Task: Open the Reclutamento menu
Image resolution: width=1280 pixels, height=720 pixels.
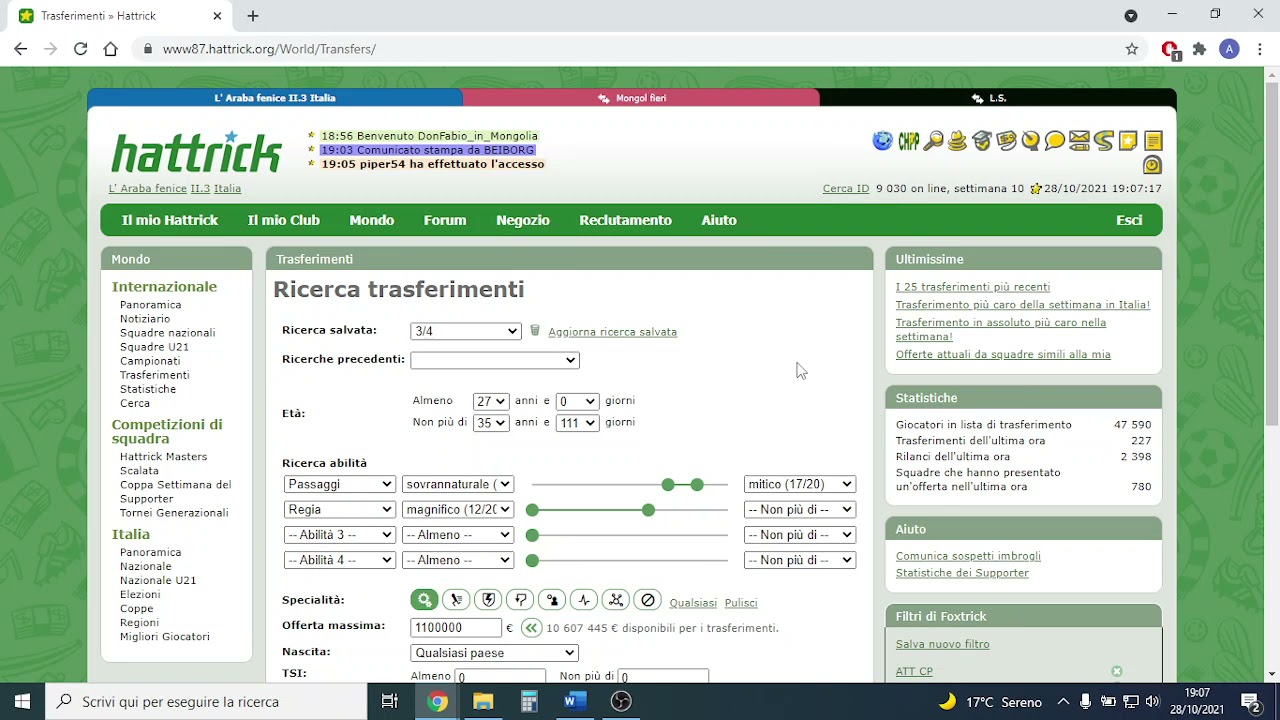Action: tap(626, 220)
